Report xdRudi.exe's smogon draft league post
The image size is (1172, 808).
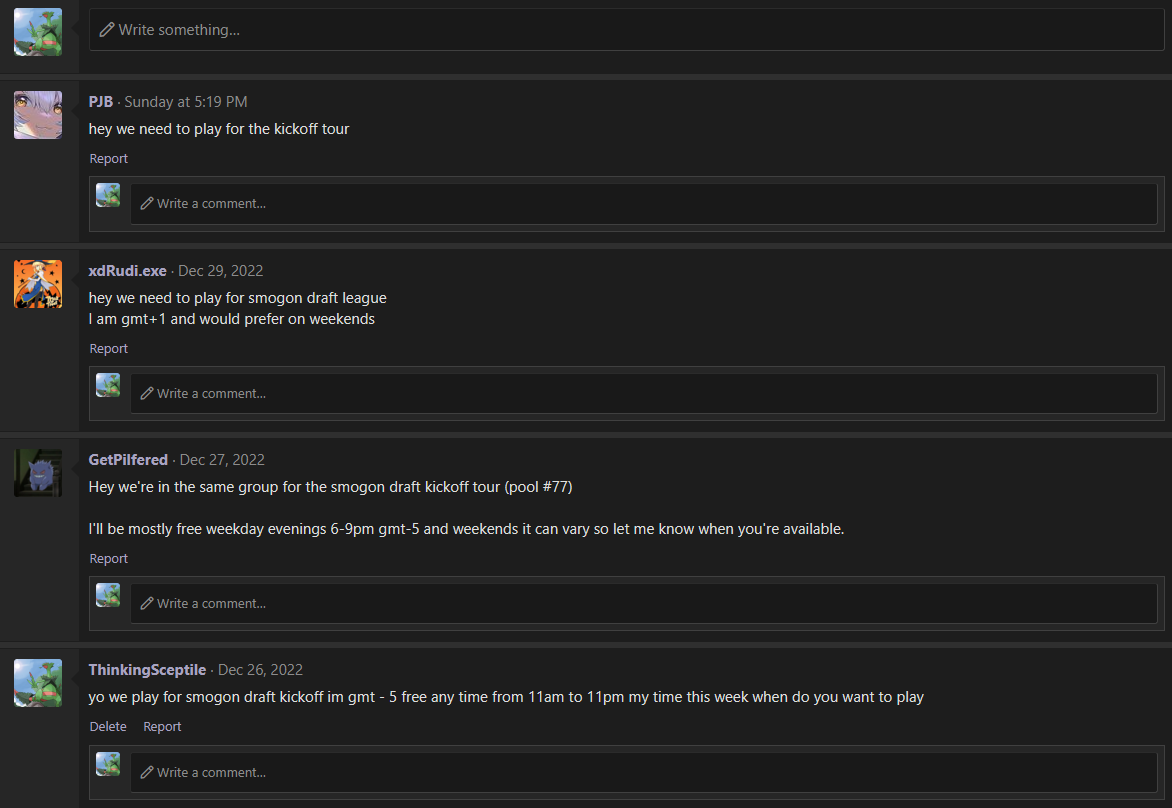pos(108,348)
